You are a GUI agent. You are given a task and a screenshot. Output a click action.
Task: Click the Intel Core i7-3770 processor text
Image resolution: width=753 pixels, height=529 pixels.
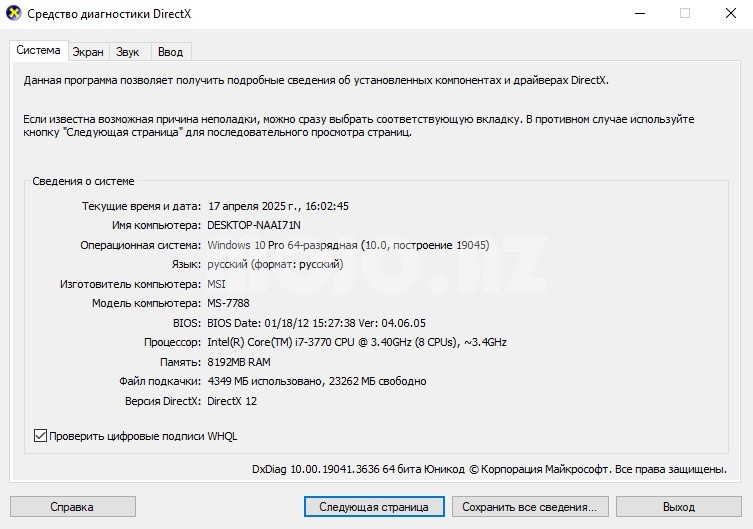click(356, 342)
